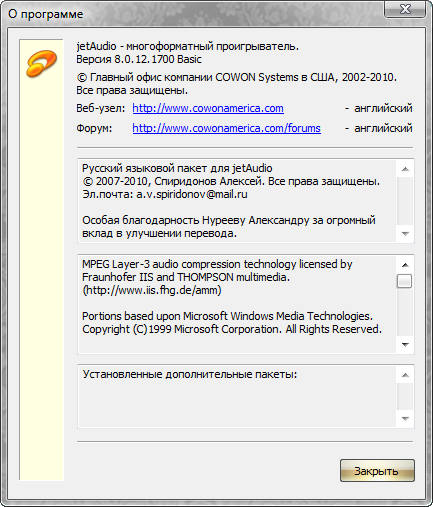
Task: Click down arrow of installed packages scrollbar
Action: (x=405, y=418)
